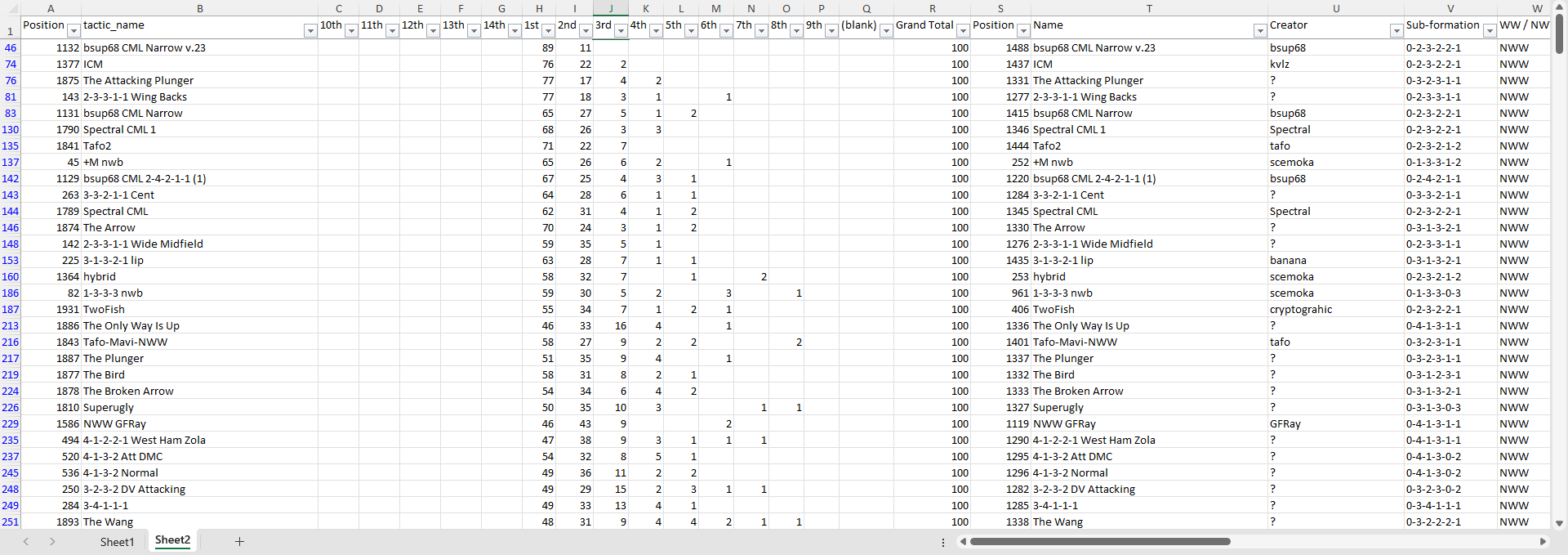Open the 10th column filter dropdown
1568x555 pixels.
tap(351, 30)
